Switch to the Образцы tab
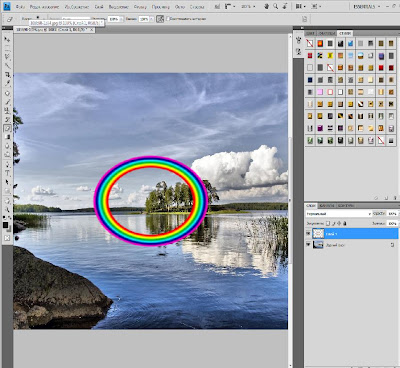400x368 pixels. (x=327, y=33)
